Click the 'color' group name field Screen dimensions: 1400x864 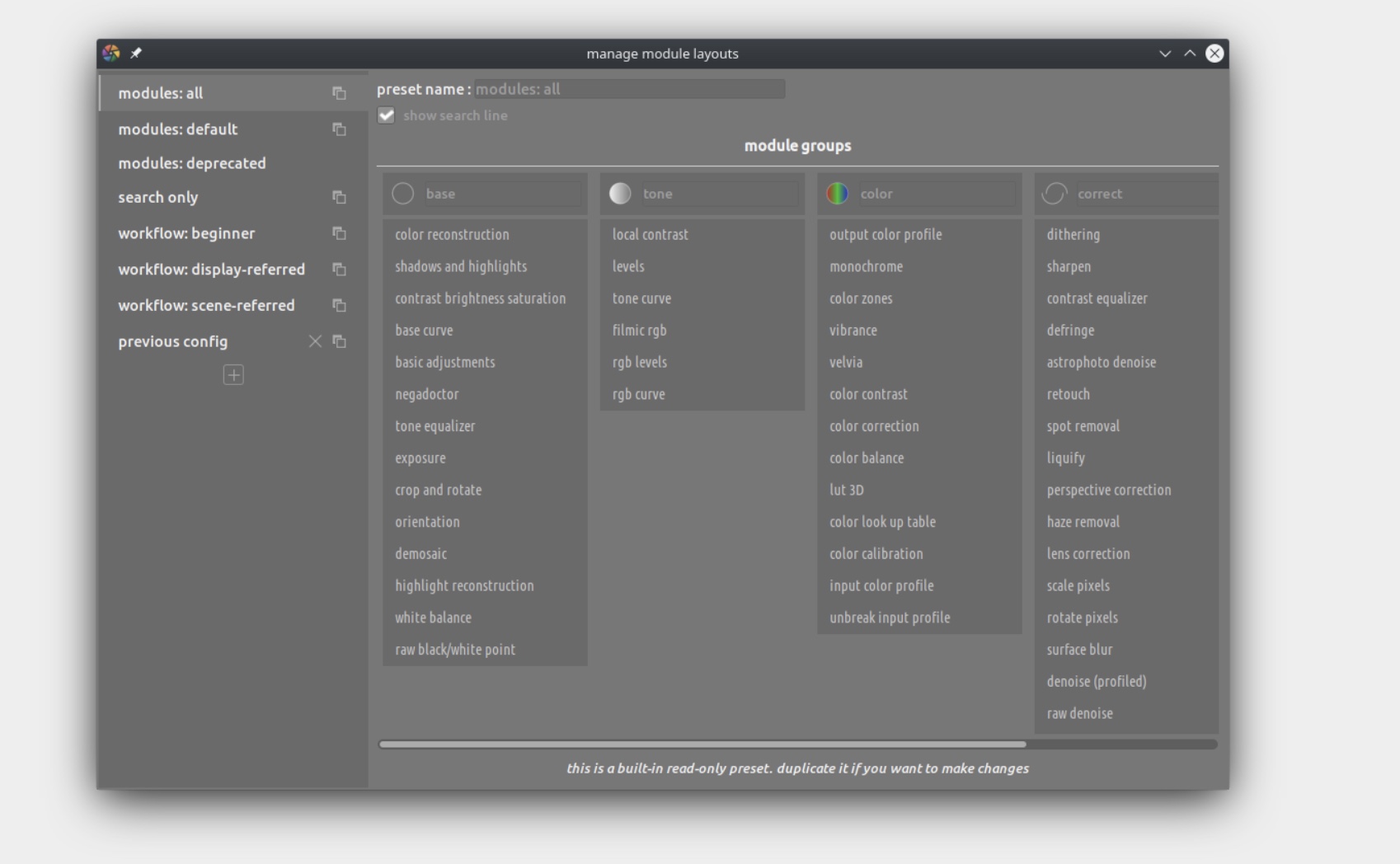coord(937,194)
